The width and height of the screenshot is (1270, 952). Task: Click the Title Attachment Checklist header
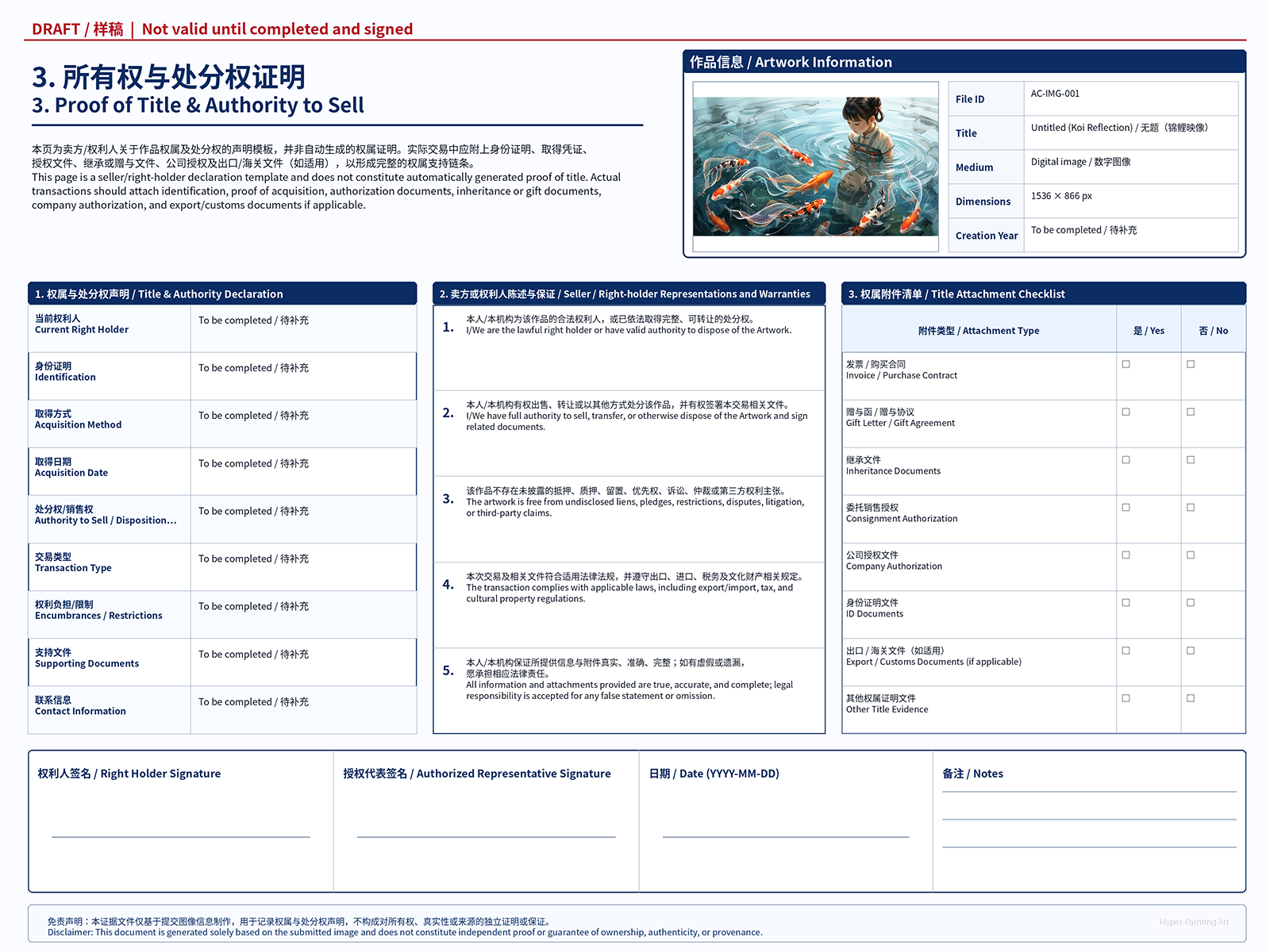[1044, 294]
